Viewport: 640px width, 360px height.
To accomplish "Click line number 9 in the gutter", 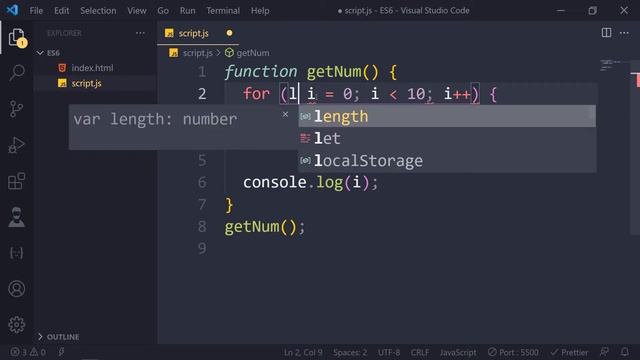I will click(202, 249).
